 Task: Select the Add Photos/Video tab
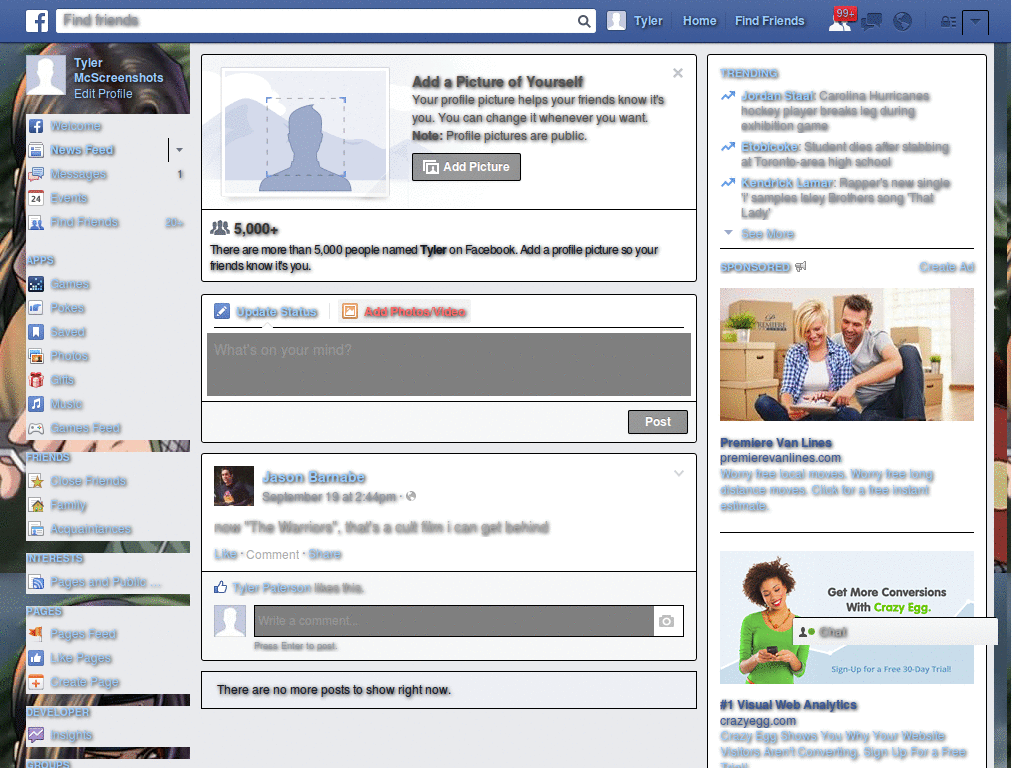click(x=404, y=312)
